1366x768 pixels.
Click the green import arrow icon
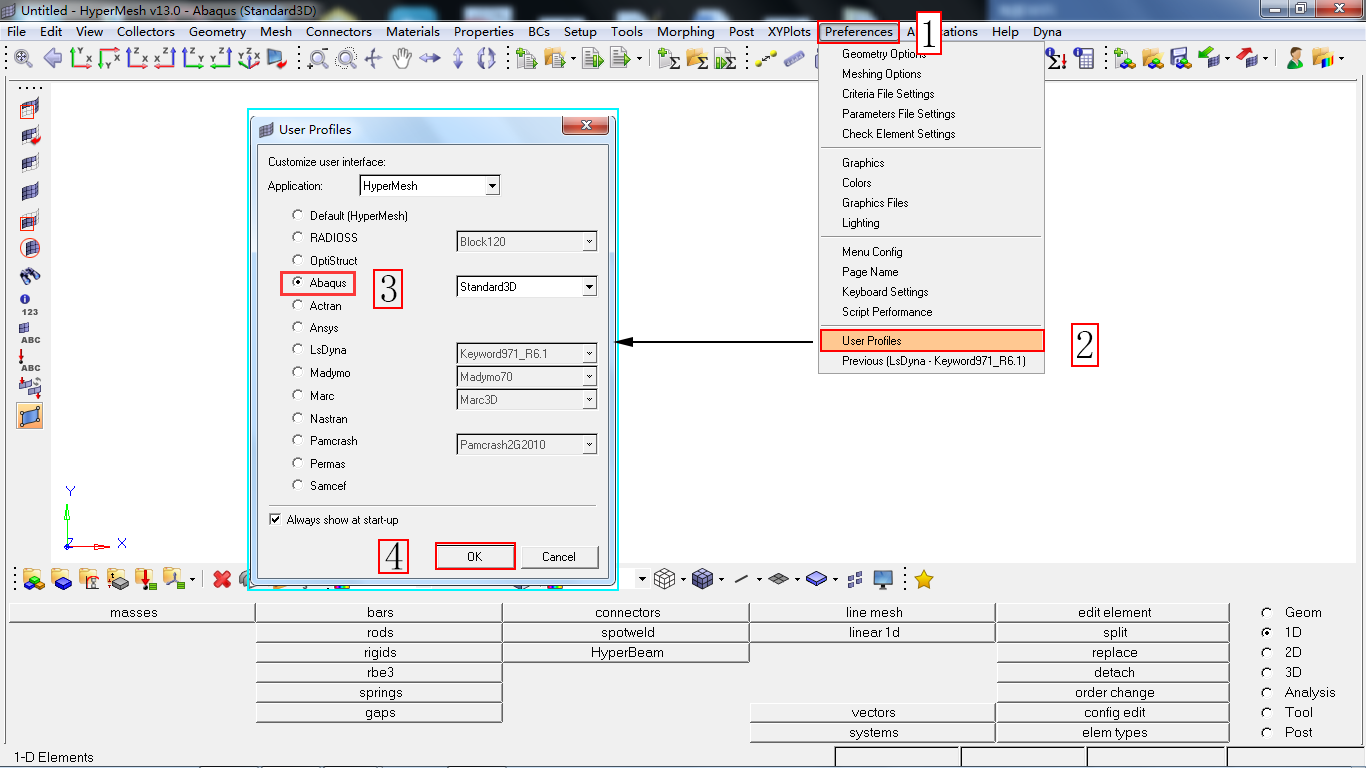(1208, 58)
